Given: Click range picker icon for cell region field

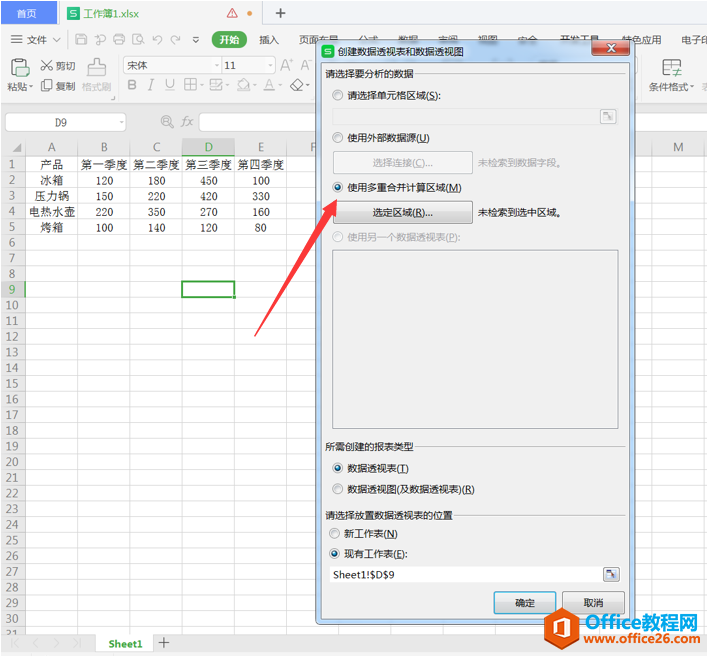Looking at the screenshot, I should [608, 117].
